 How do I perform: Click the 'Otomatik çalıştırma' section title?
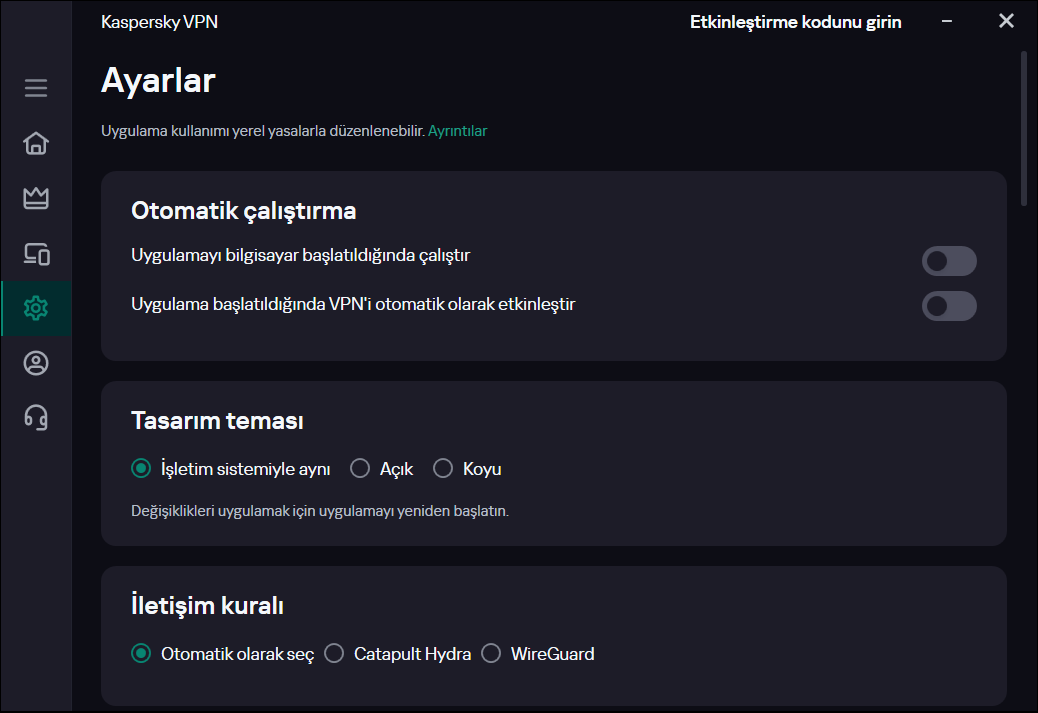[x=244, y=211]
